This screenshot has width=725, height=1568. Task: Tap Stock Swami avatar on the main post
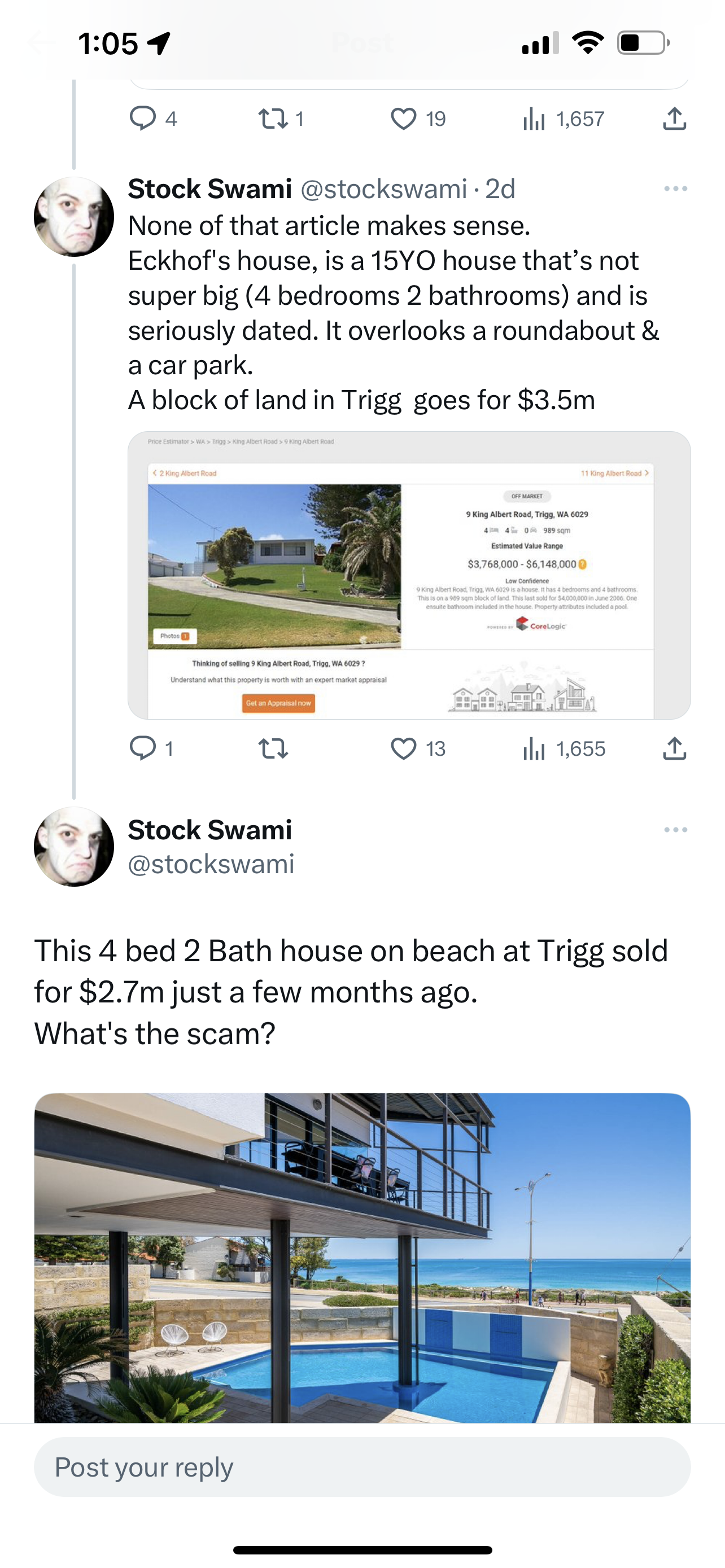(x=73, y=847)
